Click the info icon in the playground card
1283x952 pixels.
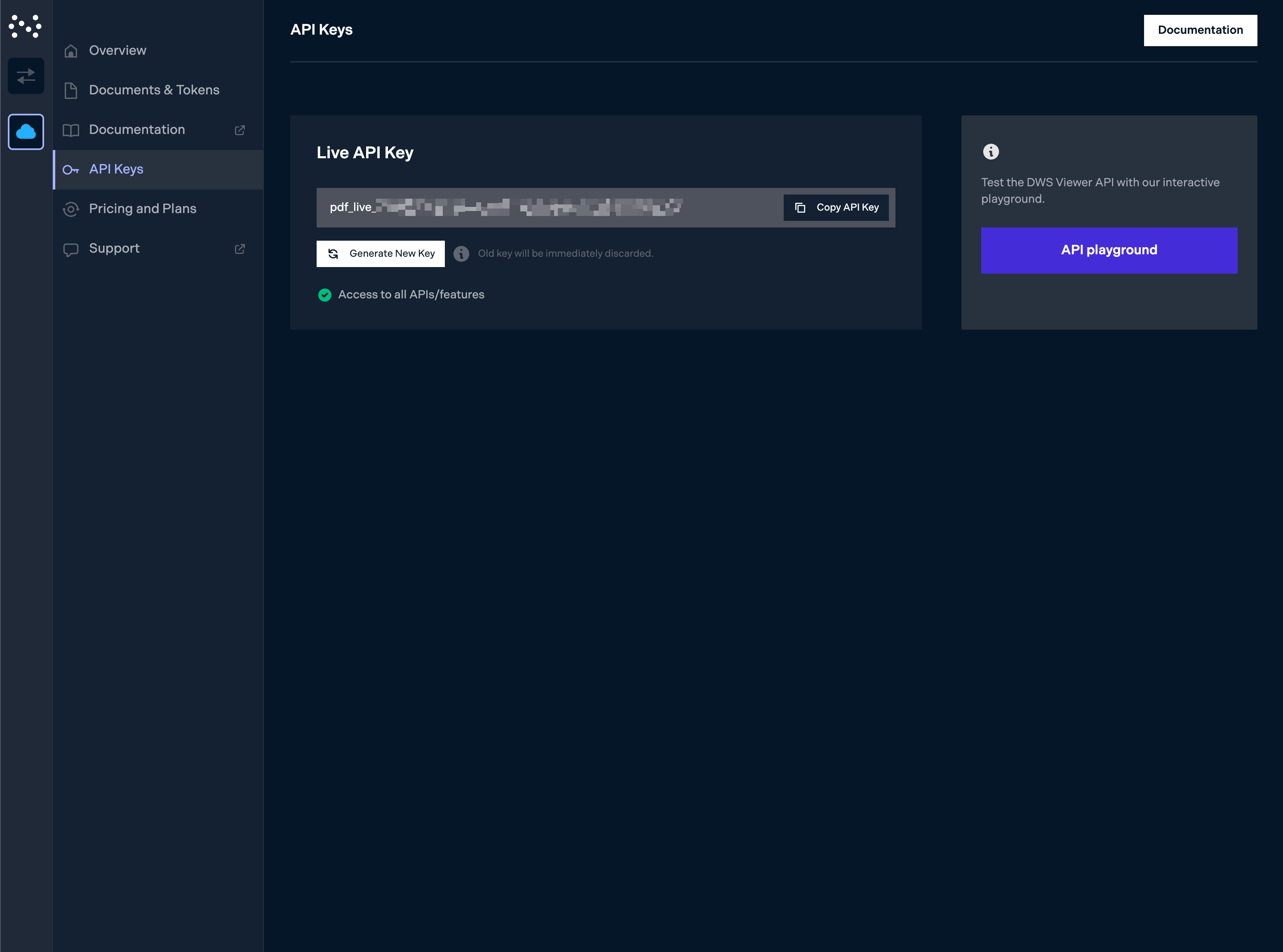coord(991,152)
